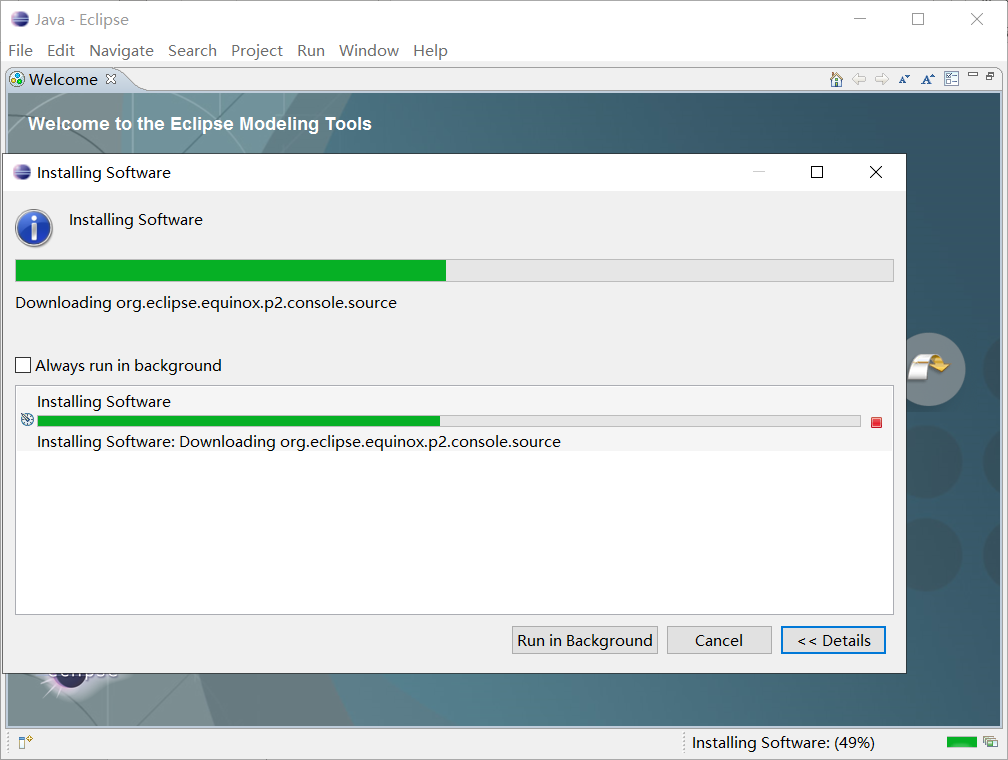Image resolution: width=1008 pixels, height=760 pixels.
Task: Close the Installing Software dialog
Action: pyautogui.click(x=876, y=172)
